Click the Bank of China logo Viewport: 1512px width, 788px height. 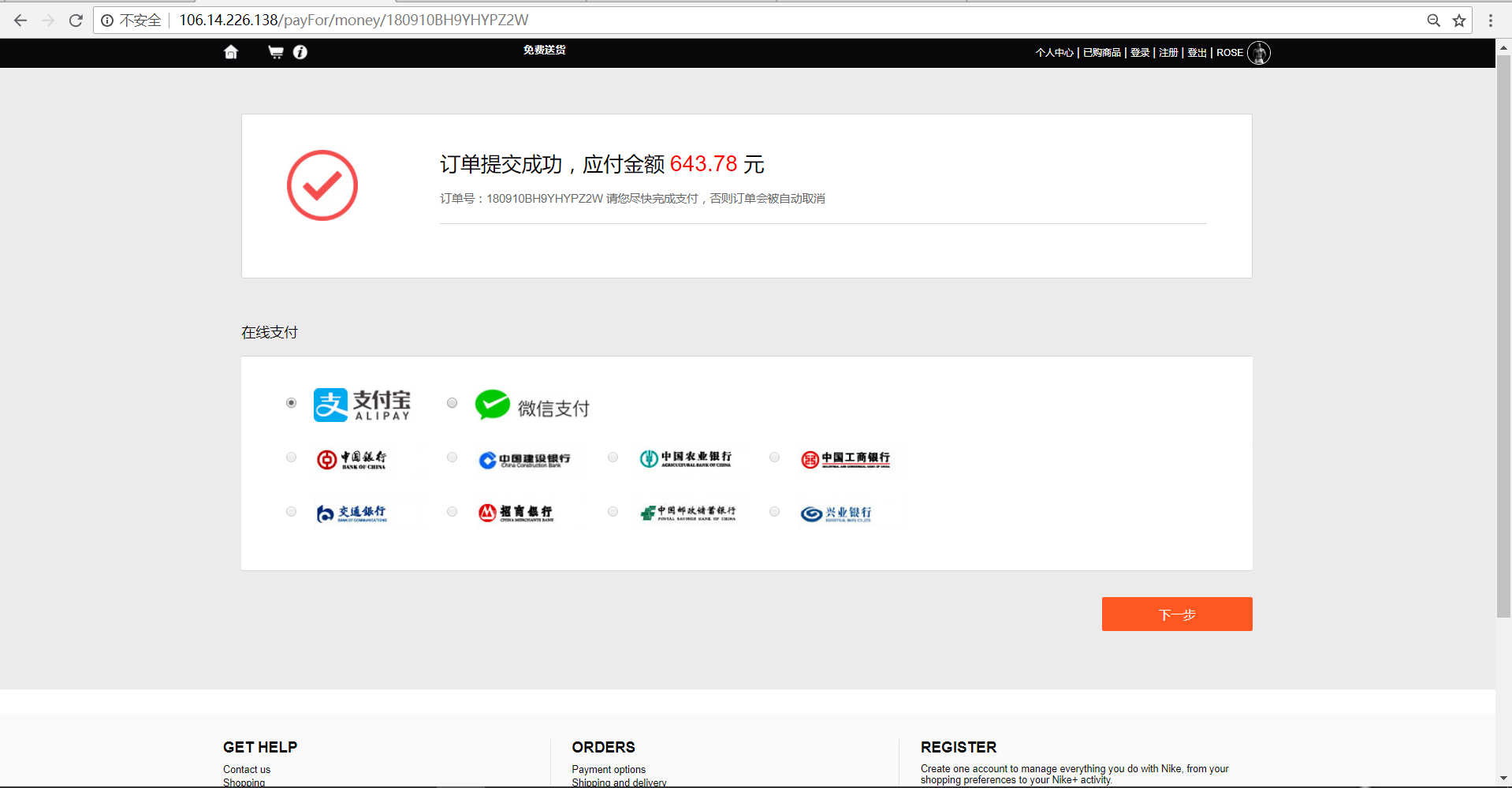click(x=352, y=459)
